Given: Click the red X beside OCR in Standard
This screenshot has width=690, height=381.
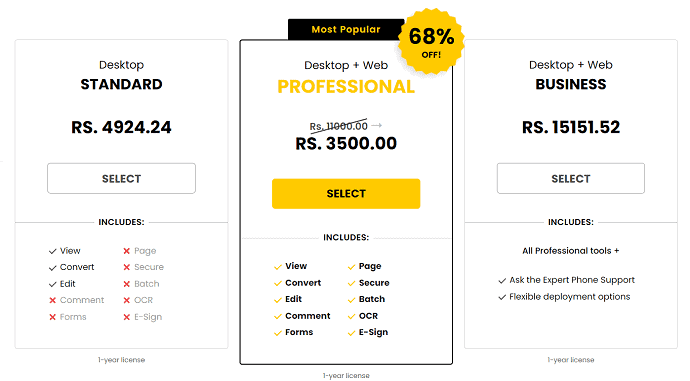Looking at the screenshot, I should (127, 300).
